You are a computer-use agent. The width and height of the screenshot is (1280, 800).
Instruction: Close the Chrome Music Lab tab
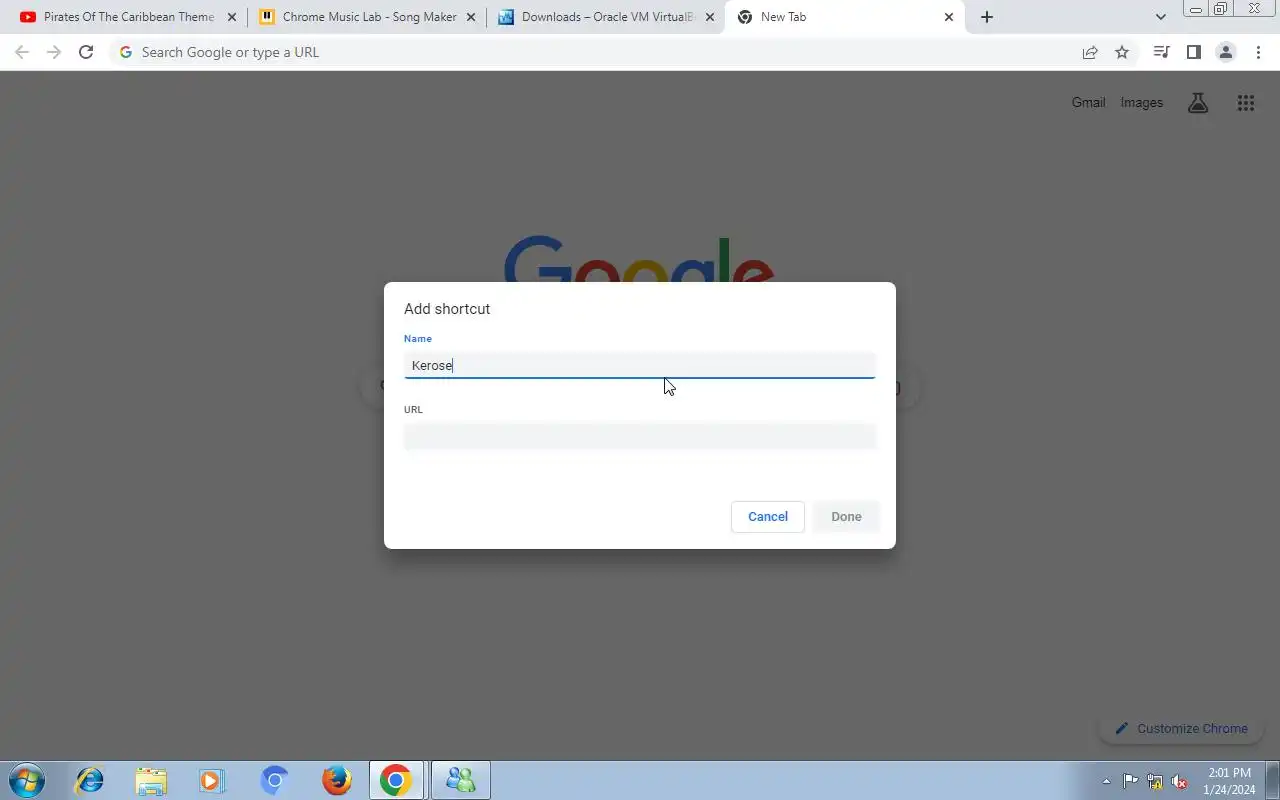[471, 17]
